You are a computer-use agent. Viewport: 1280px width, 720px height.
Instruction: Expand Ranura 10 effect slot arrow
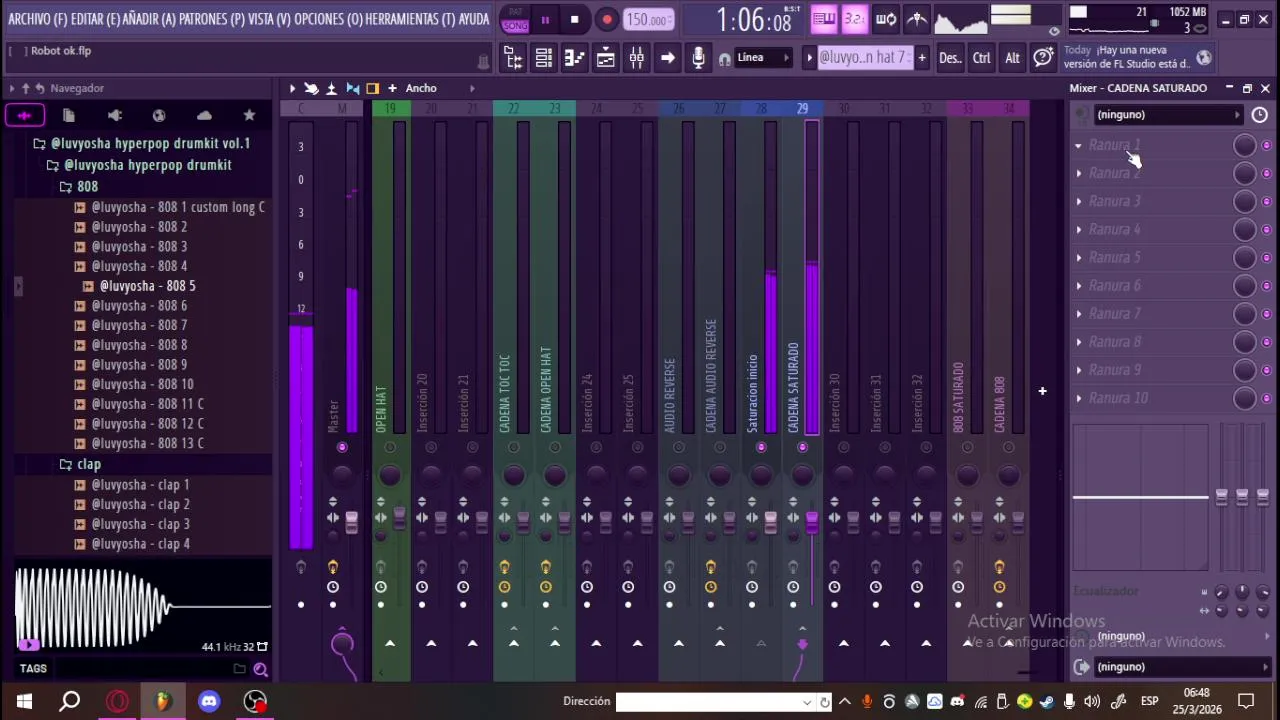tap(1078, 398)
